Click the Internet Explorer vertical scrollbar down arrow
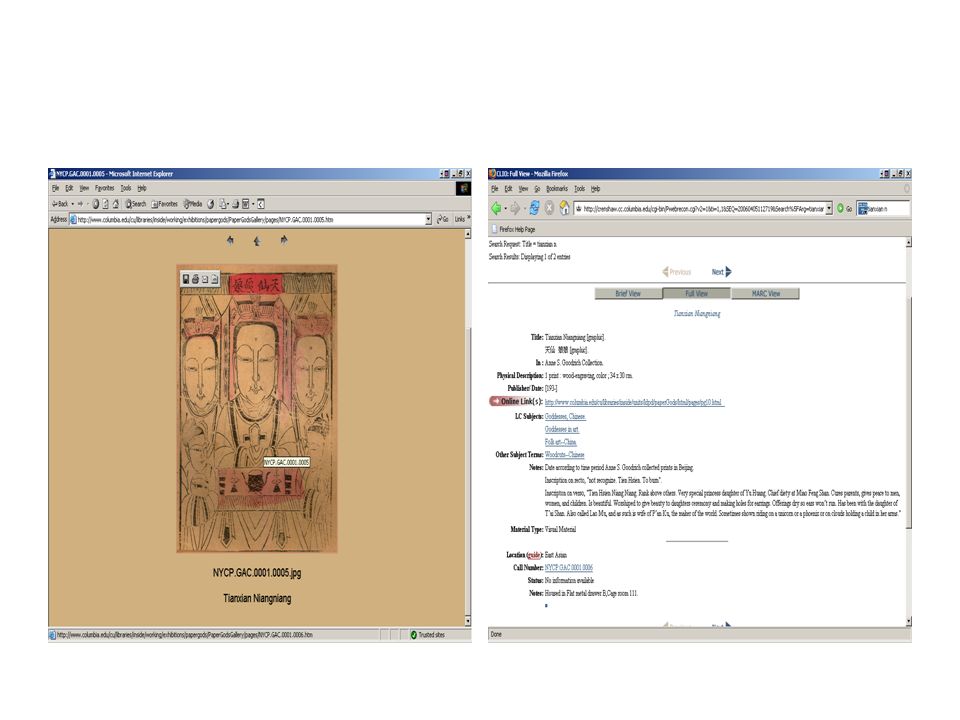Image resolution: width=960 pixels, height=720 pixels. (x=468, y=621)
